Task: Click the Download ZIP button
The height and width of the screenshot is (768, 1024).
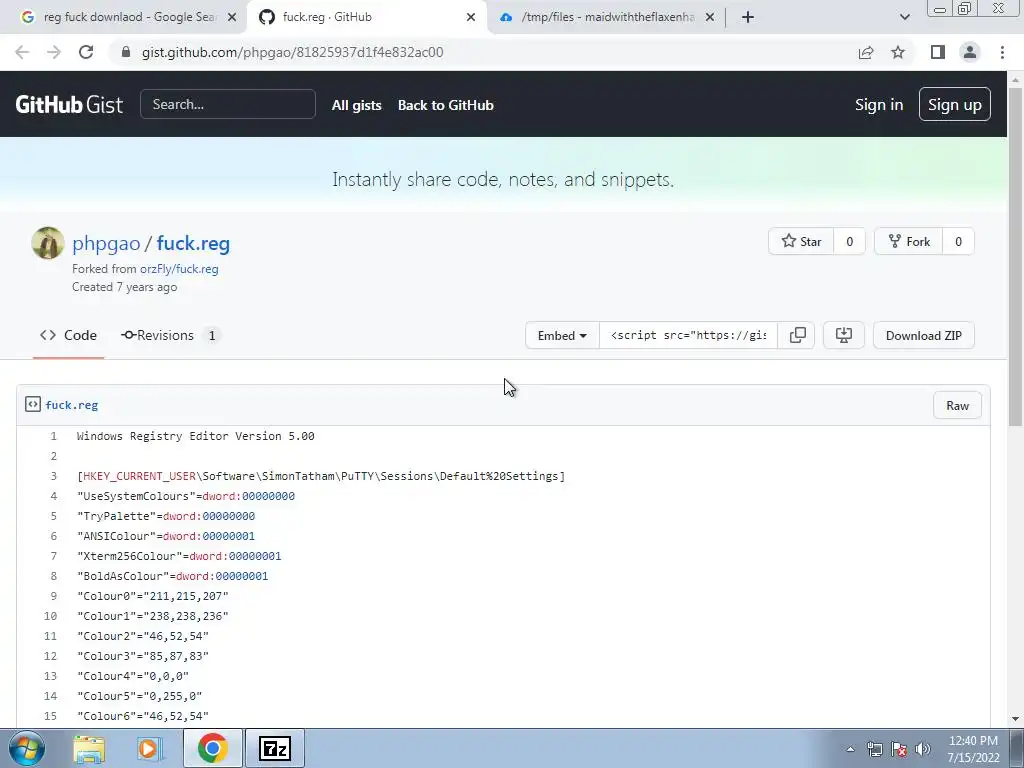Action: [923, 336]
